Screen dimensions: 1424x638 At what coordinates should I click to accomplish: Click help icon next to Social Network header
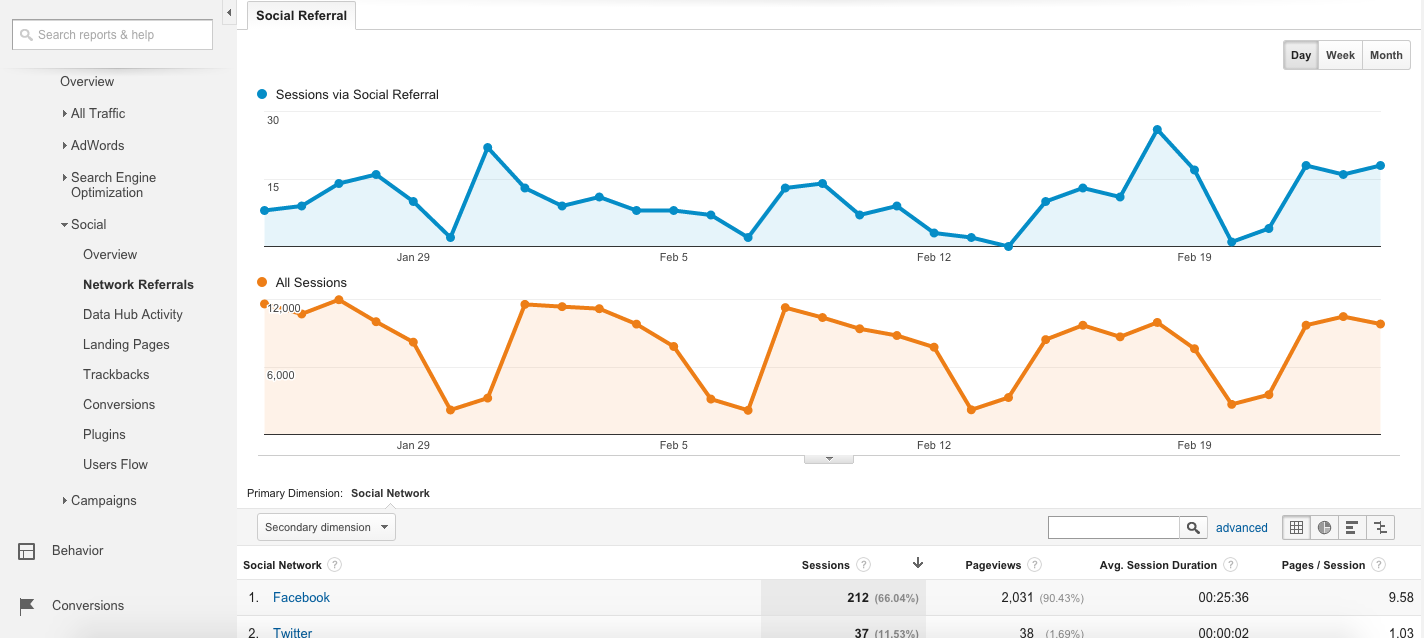click(x=335, y=565)
